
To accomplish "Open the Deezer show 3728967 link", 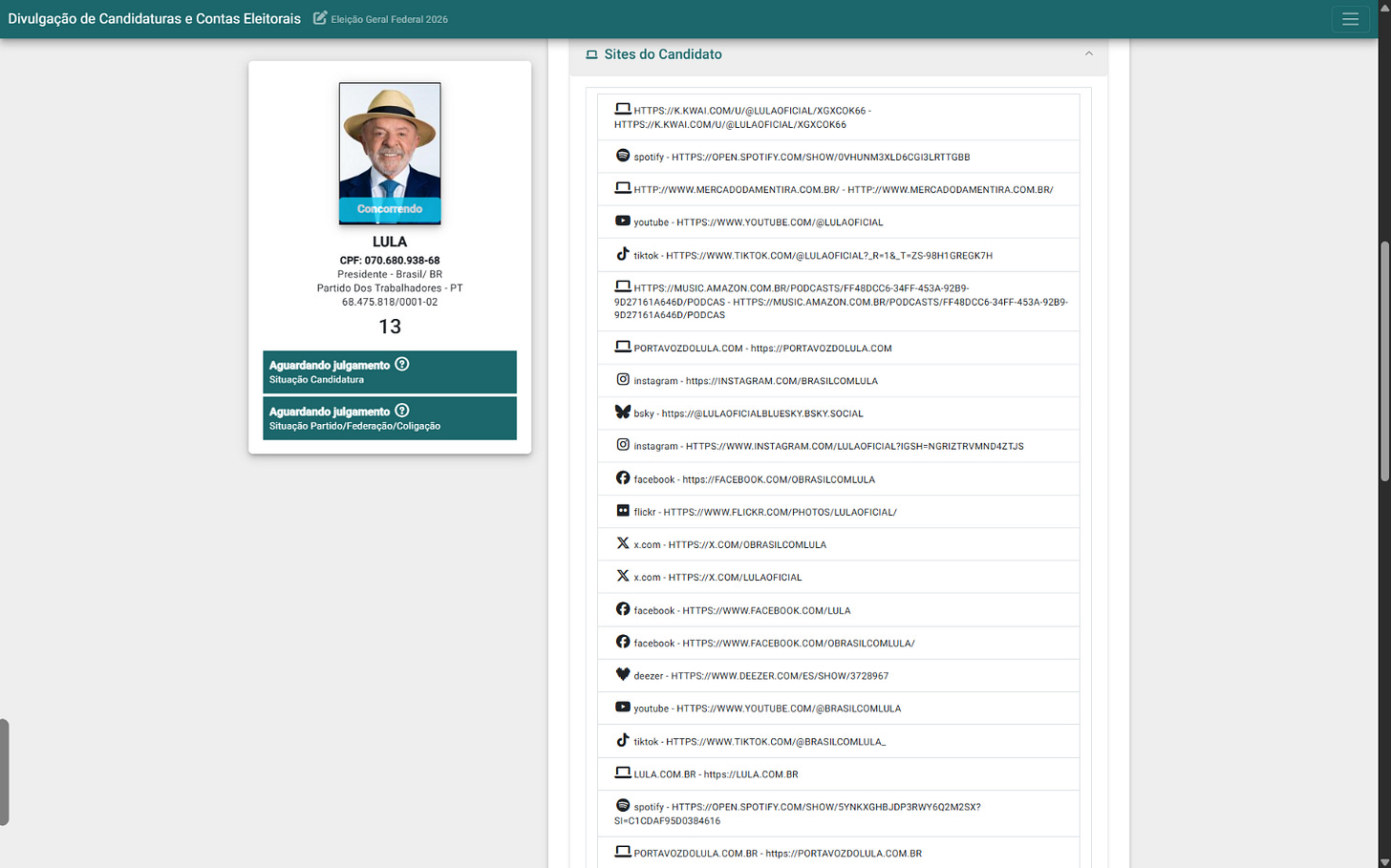I will coord(780,676).
